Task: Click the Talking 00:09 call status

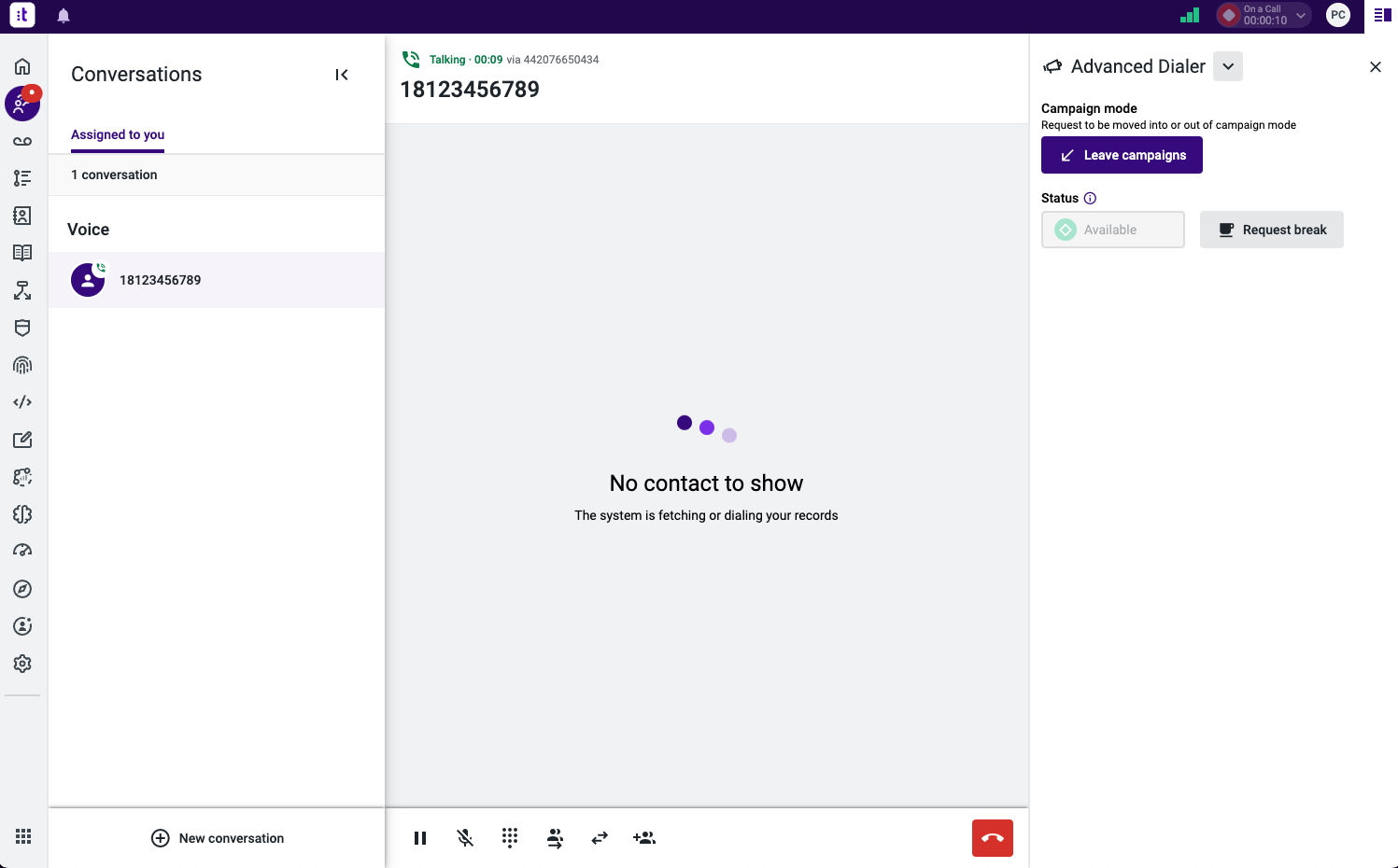Action: [466, 60]
